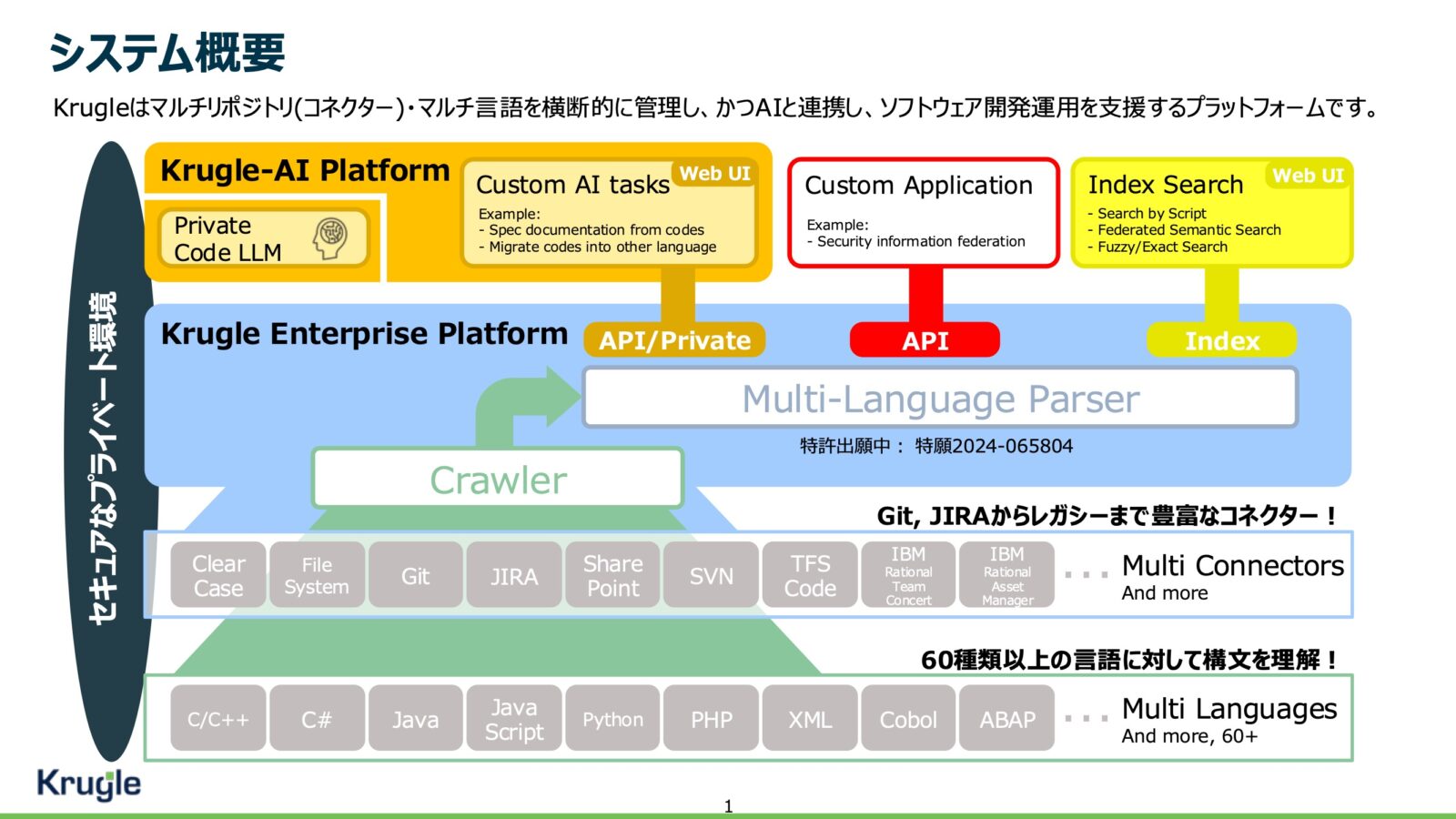Select the Crawler box
This screenshot has width=1456, height=819.
(x=498, y=479)
